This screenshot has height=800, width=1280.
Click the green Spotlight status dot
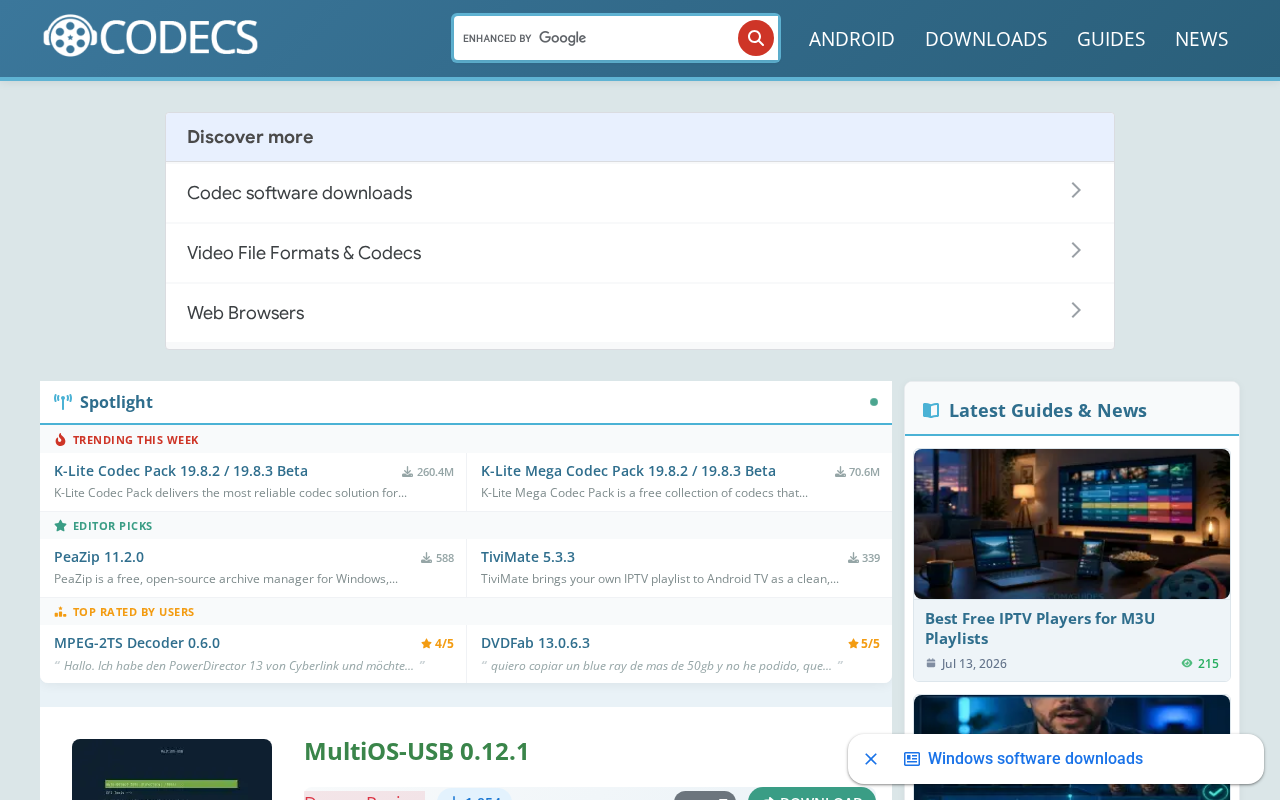click(x=874, y=402)
